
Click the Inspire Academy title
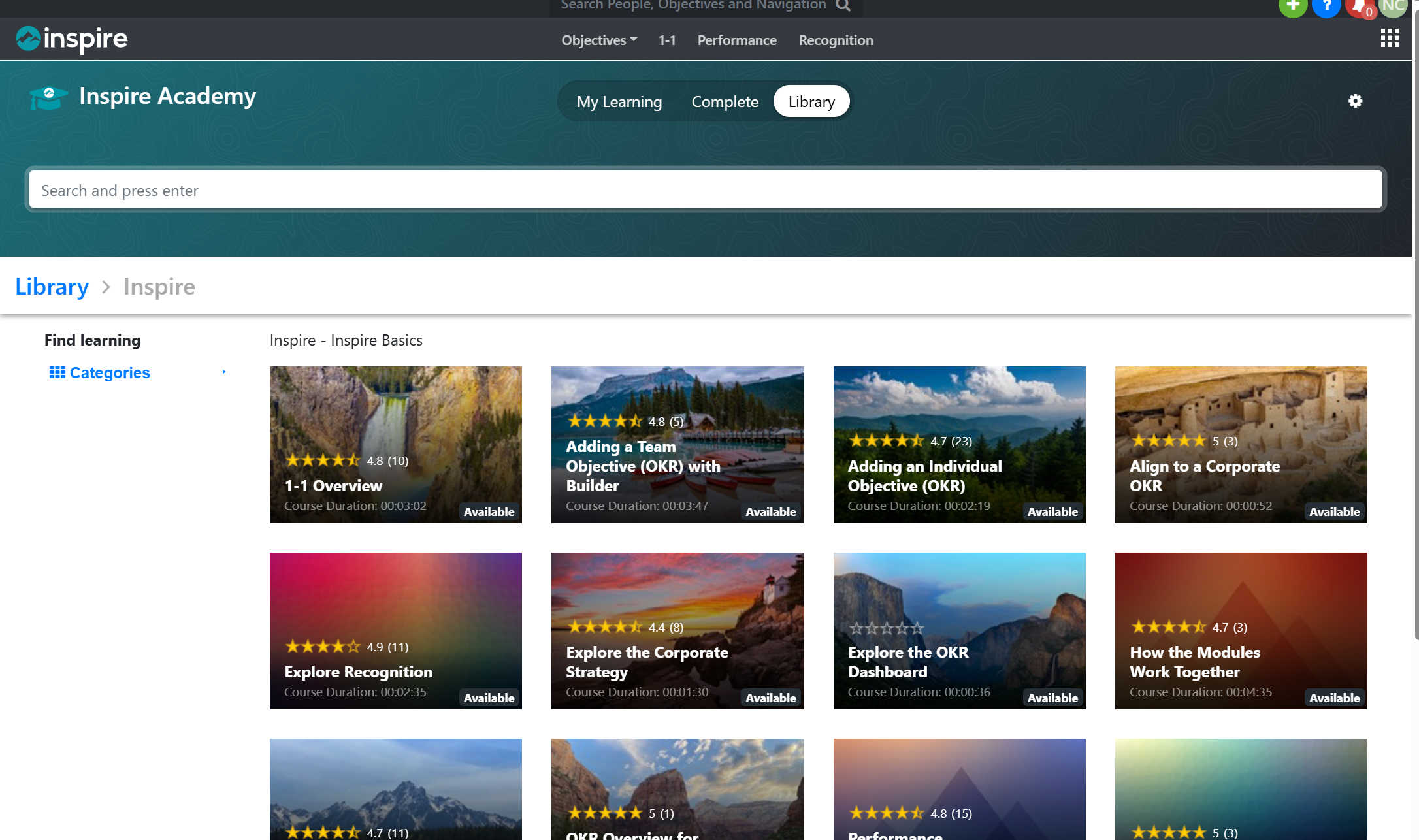click(168, 96)
